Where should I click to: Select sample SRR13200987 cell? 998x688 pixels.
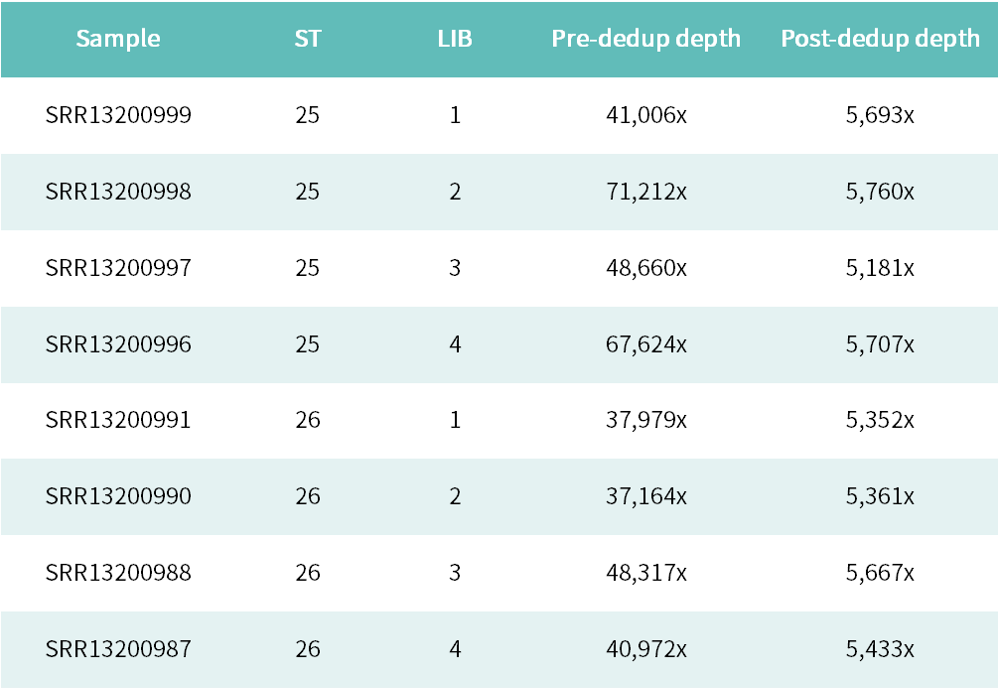(x=118, y=649)
